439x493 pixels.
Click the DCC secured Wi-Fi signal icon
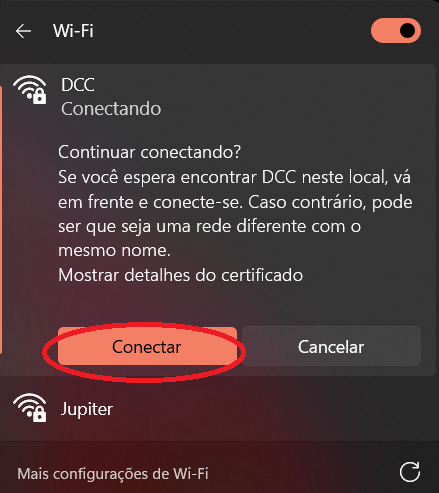click(30, 89)
